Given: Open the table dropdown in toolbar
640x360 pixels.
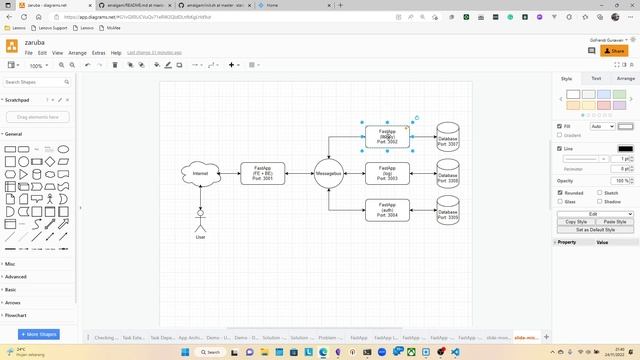Looking at the screenshot, I should (254, 65).
